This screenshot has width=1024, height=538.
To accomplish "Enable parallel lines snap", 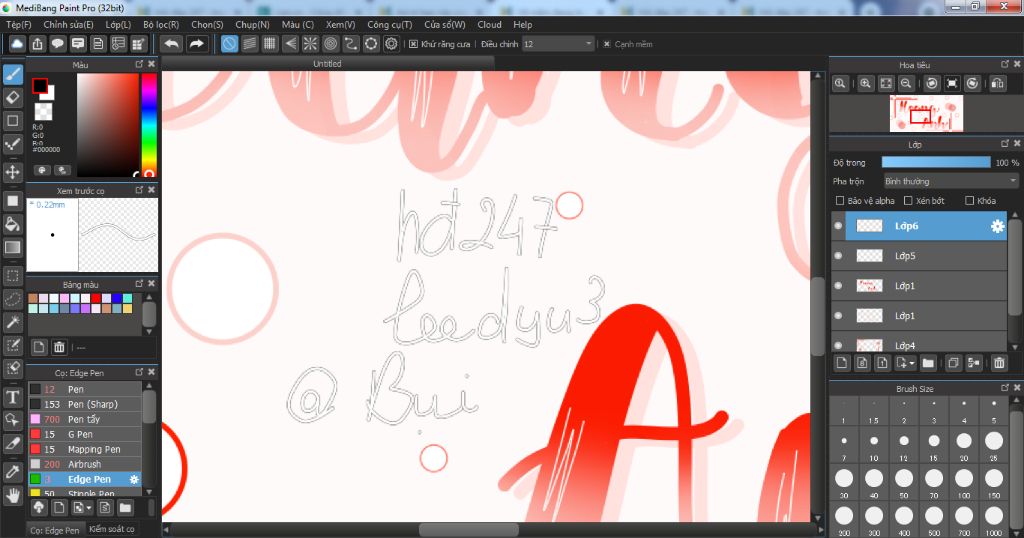I will click(249, 44).
